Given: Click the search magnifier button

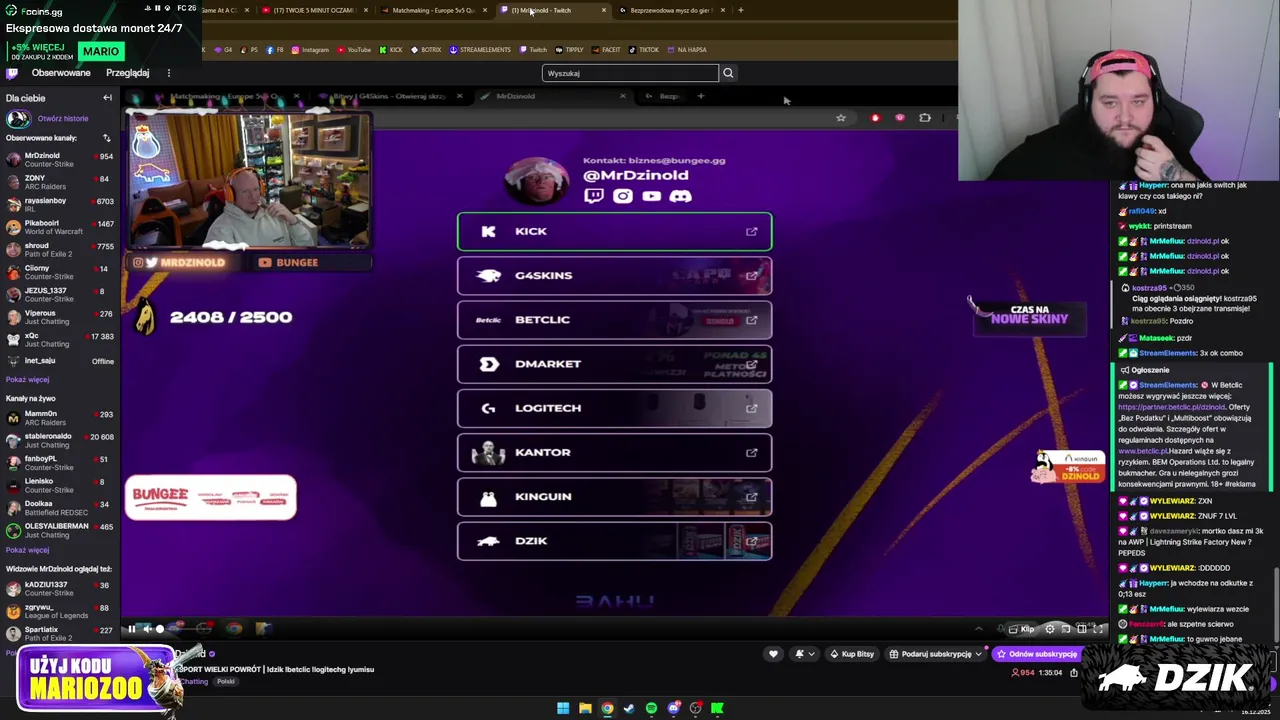Looking at the screenshot, I should tap(728, 73).
